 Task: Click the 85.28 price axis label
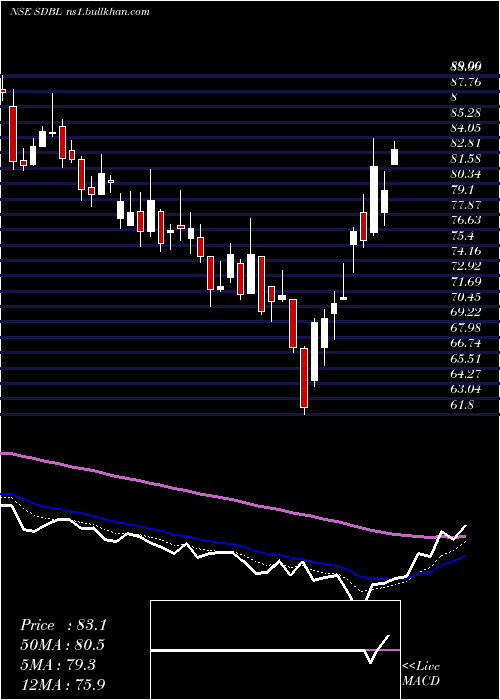[466, 112]
